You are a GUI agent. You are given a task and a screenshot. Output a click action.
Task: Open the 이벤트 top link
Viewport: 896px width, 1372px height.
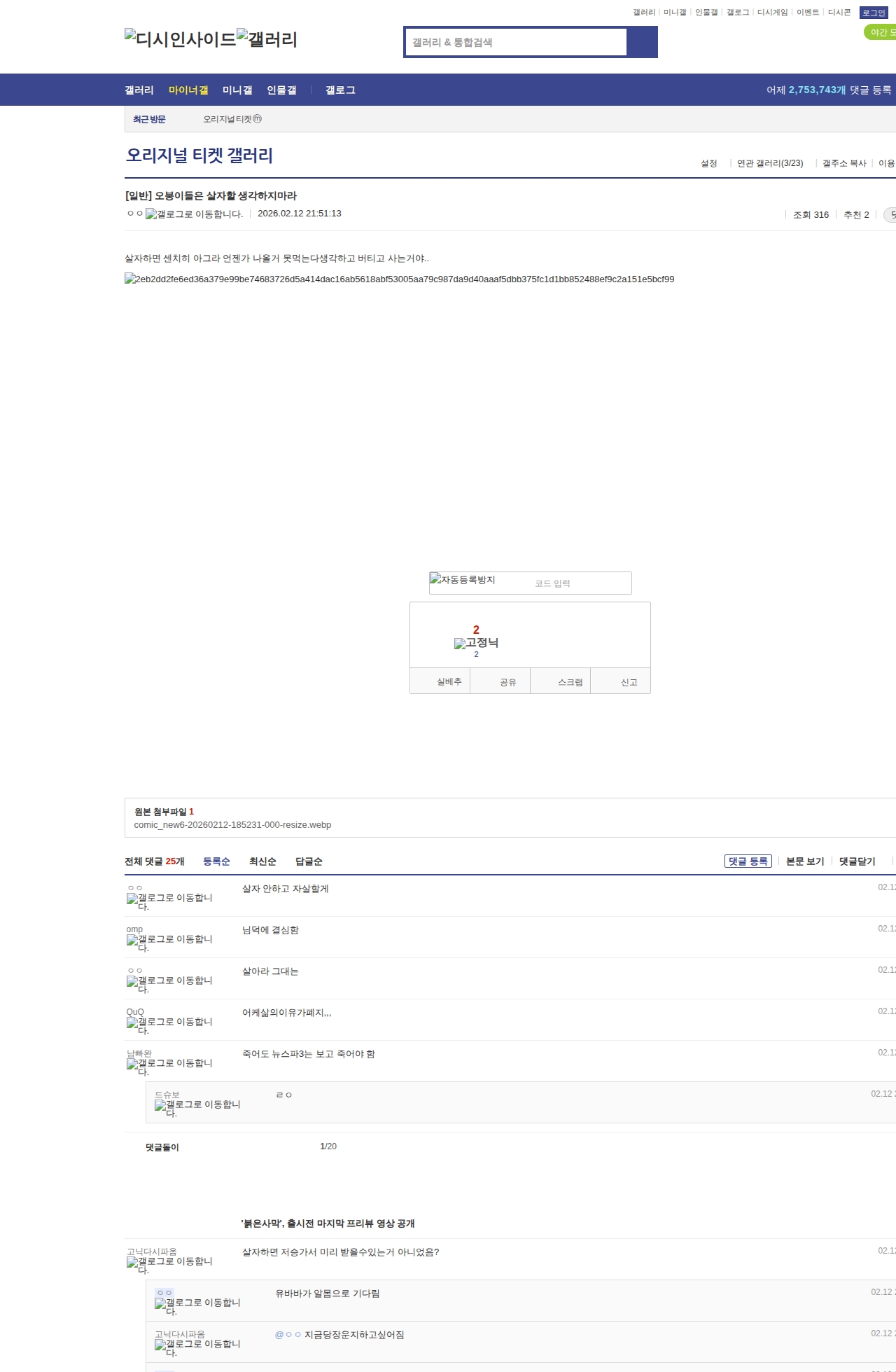pyautogui.click(x=808, y=13)
